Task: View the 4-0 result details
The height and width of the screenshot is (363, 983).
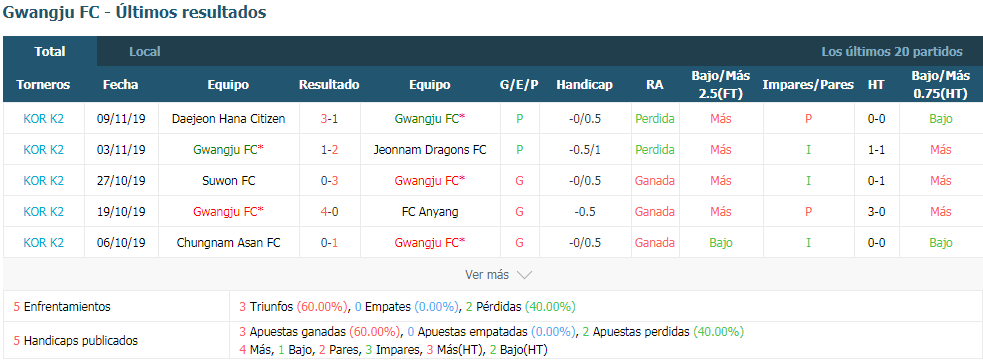Action: (x=329, y=211)
